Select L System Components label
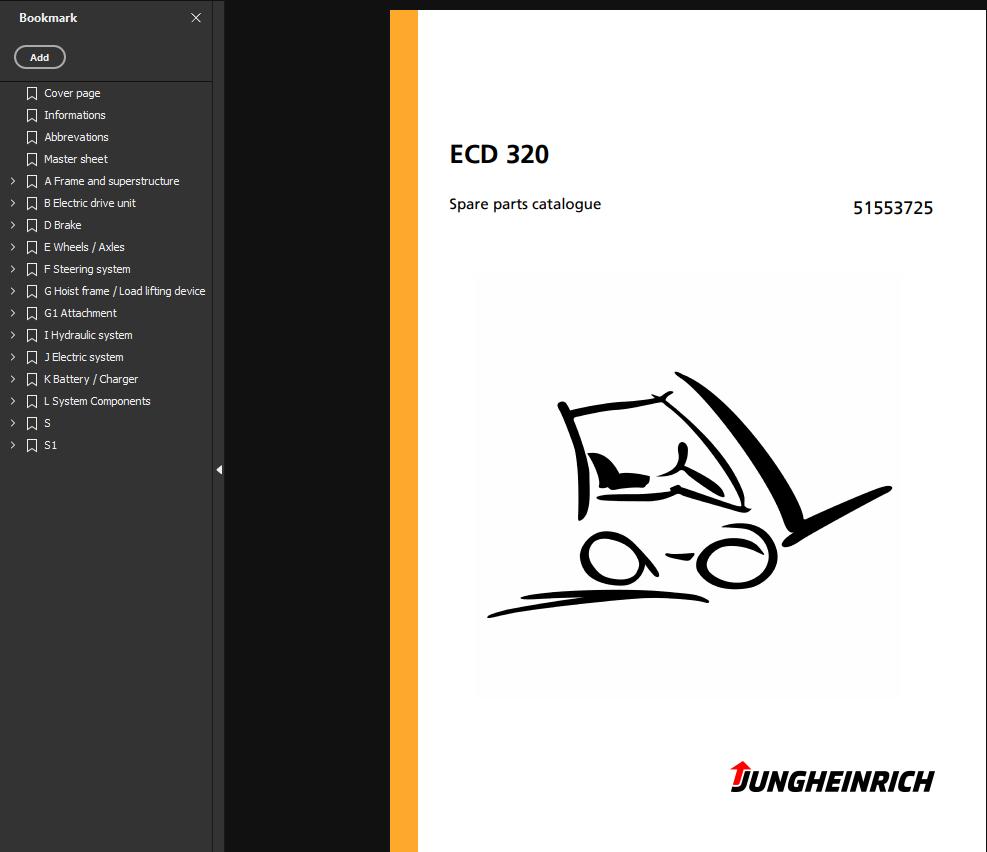Screen dimensions: 987x852 click(97, 401)
